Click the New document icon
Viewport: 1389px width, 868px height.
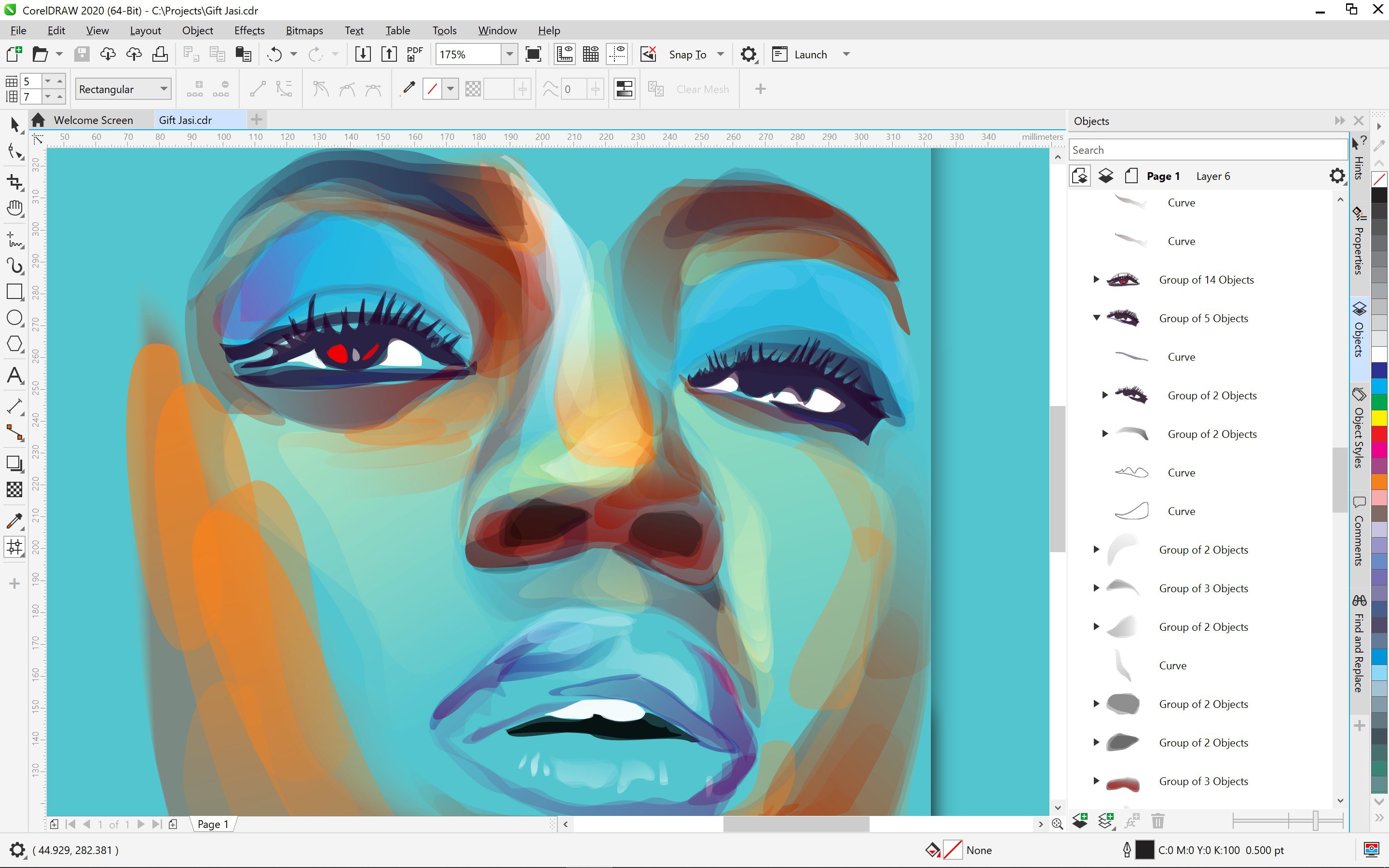14,54
